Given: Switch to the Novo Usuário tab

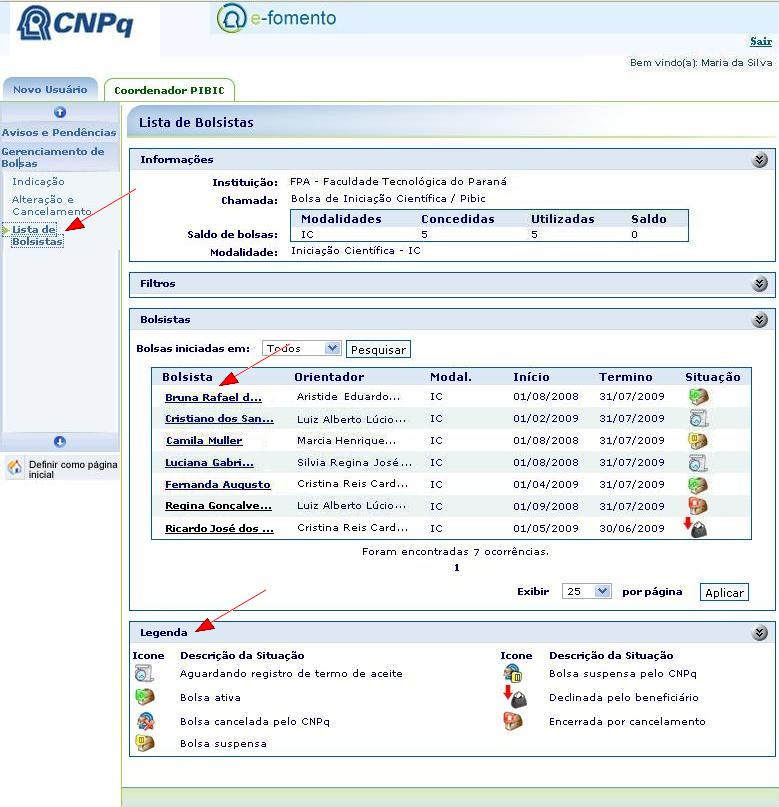Looking at the screenshot, I should [x=50, y=89].
